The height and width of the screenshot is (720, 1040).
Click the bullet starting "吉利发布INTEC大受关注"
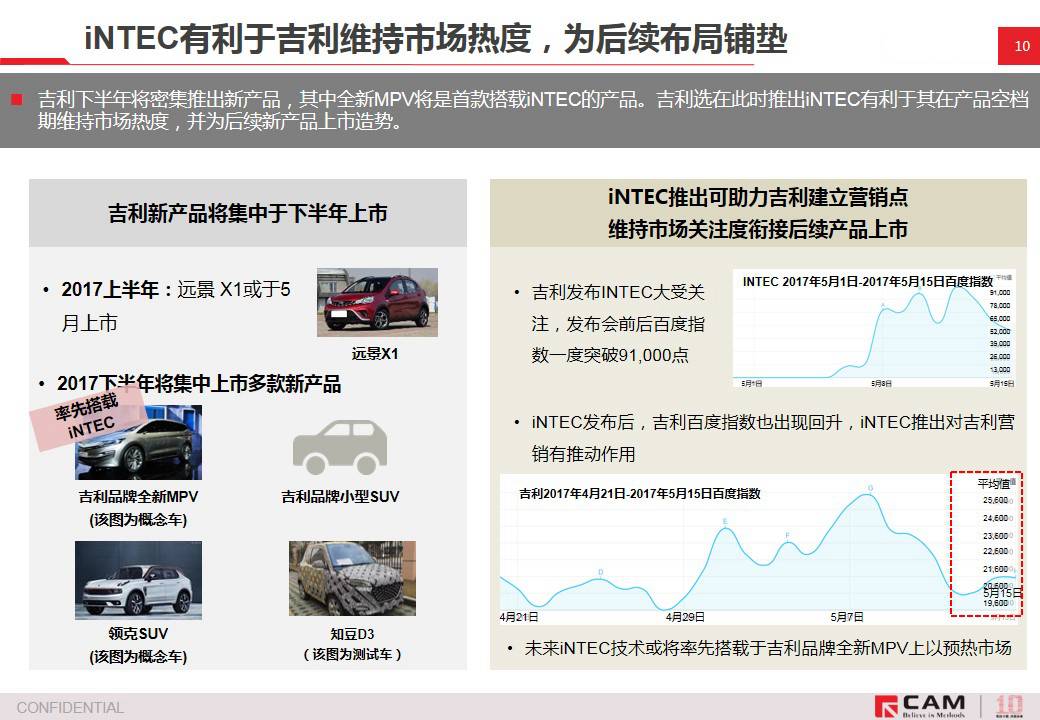(618, 324)
